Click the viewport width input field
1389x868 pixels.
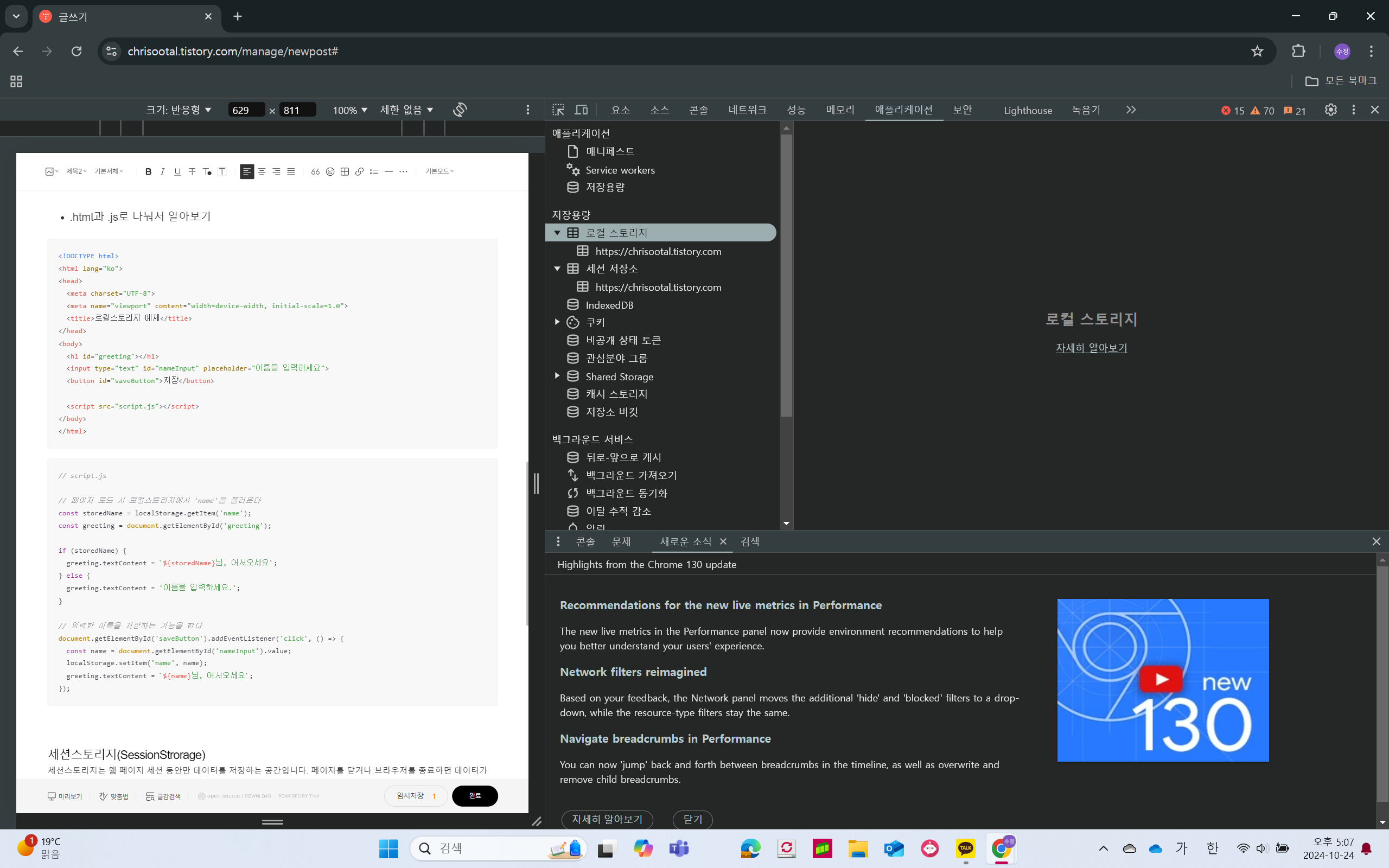pyautogui.click(x=246, y=110)
